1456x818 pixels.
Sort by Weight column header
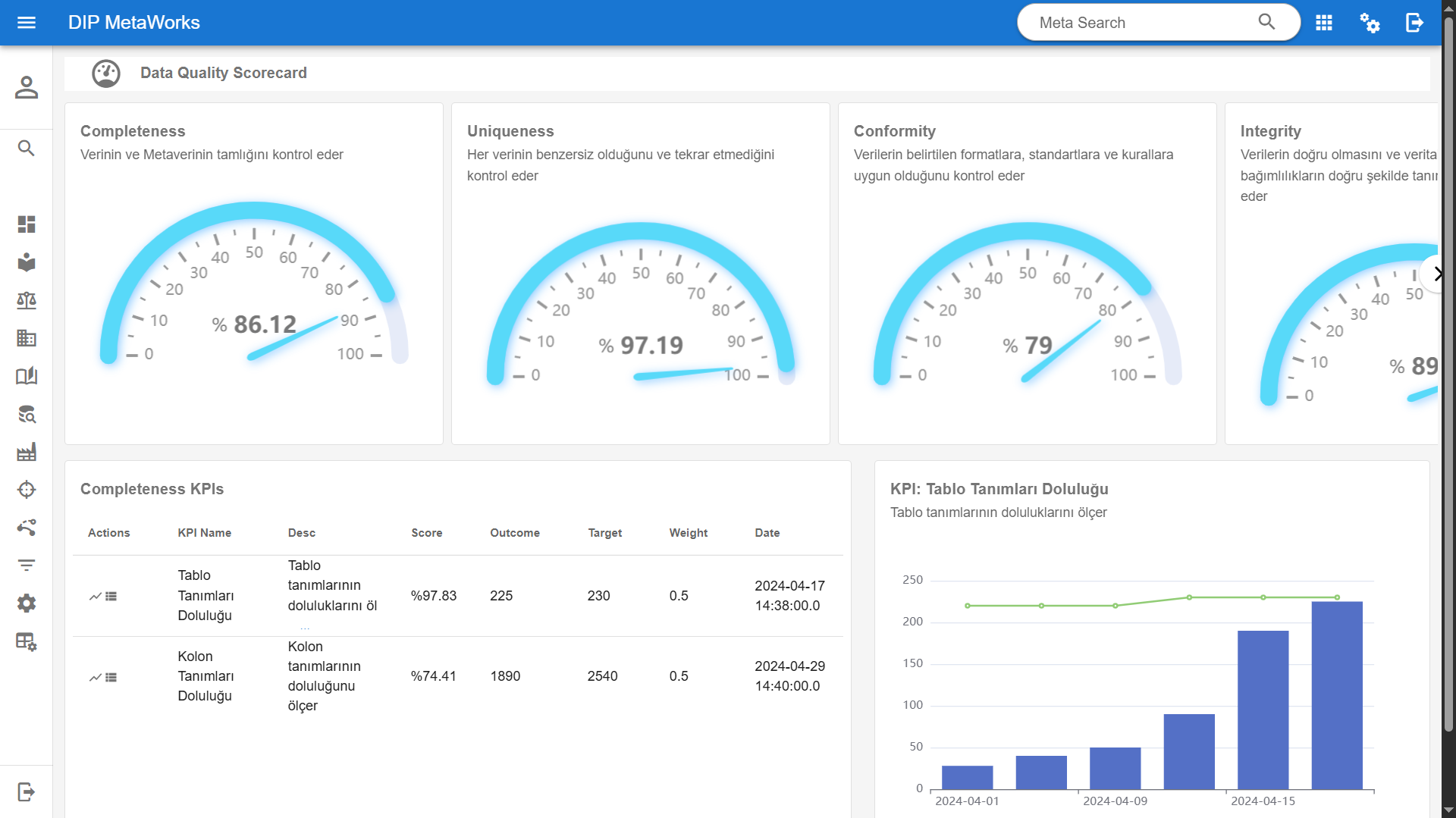point(689,533)
